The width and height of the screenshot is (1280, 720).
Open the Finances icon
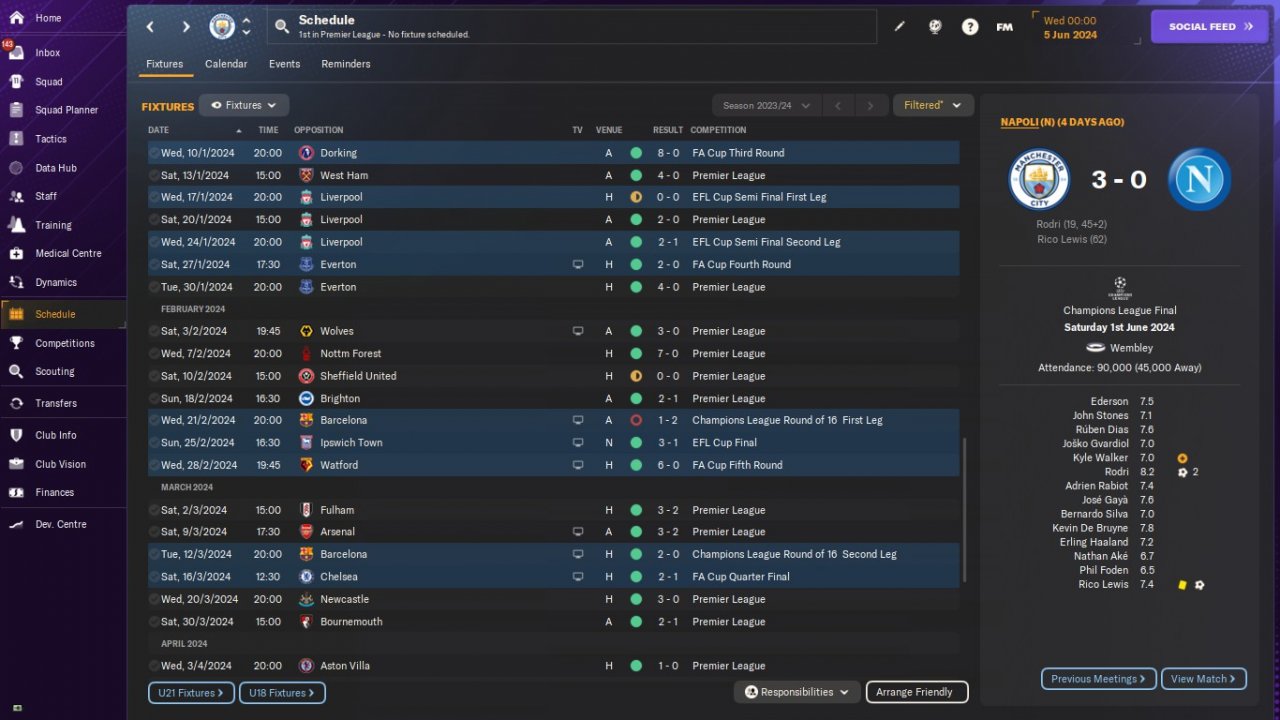point(16,492)
